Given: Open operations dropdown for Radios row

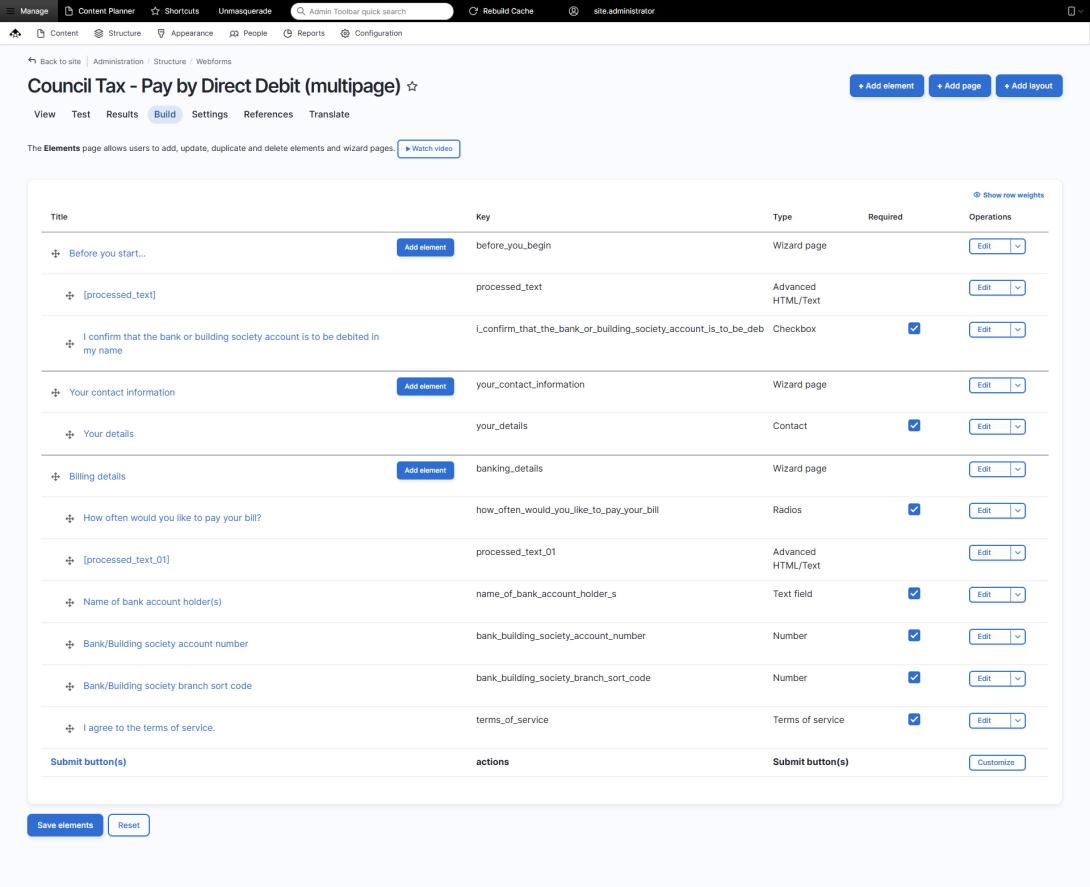Looking at the screenshot, I should click(x=1018, y=511).
